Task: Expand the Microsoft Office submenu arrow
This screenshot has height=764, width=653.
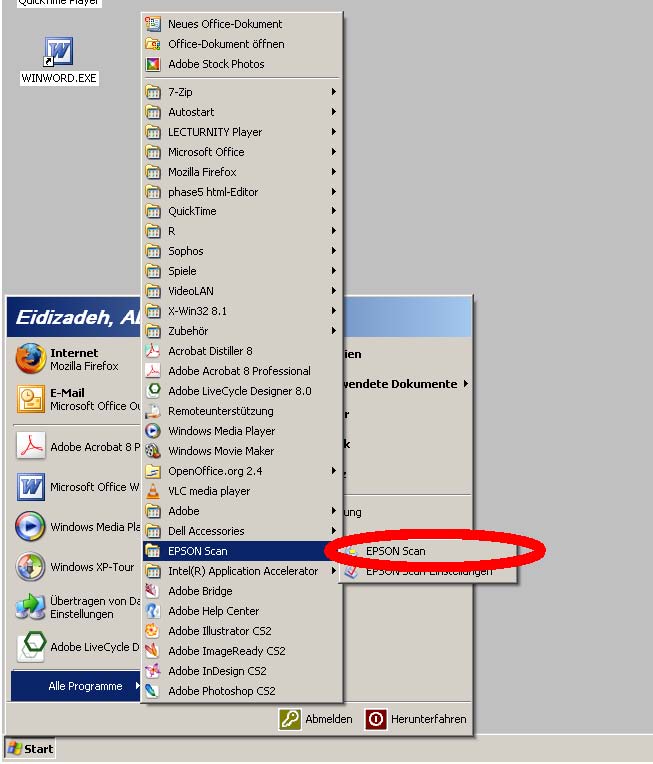Action: click(333, 152)
